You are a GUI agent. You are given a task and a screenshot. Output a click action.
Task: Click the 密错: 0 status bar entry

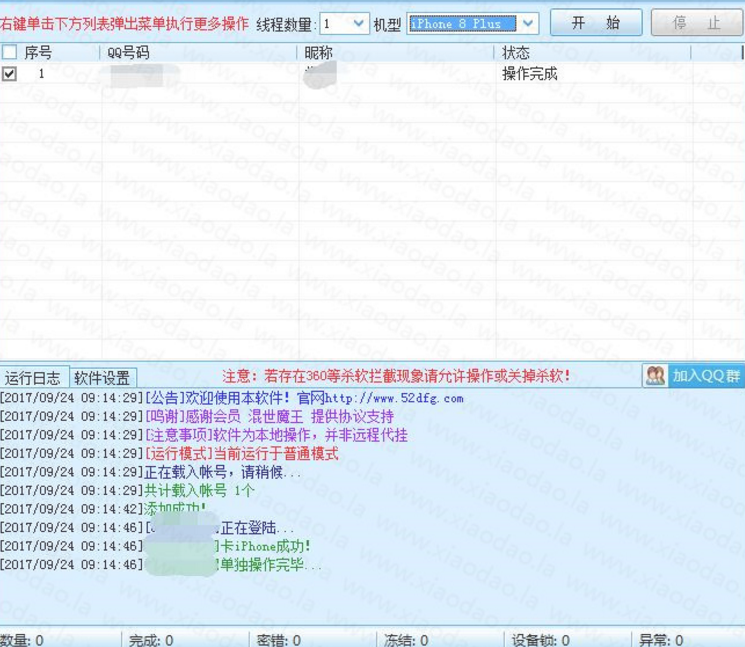coord(278,640)
